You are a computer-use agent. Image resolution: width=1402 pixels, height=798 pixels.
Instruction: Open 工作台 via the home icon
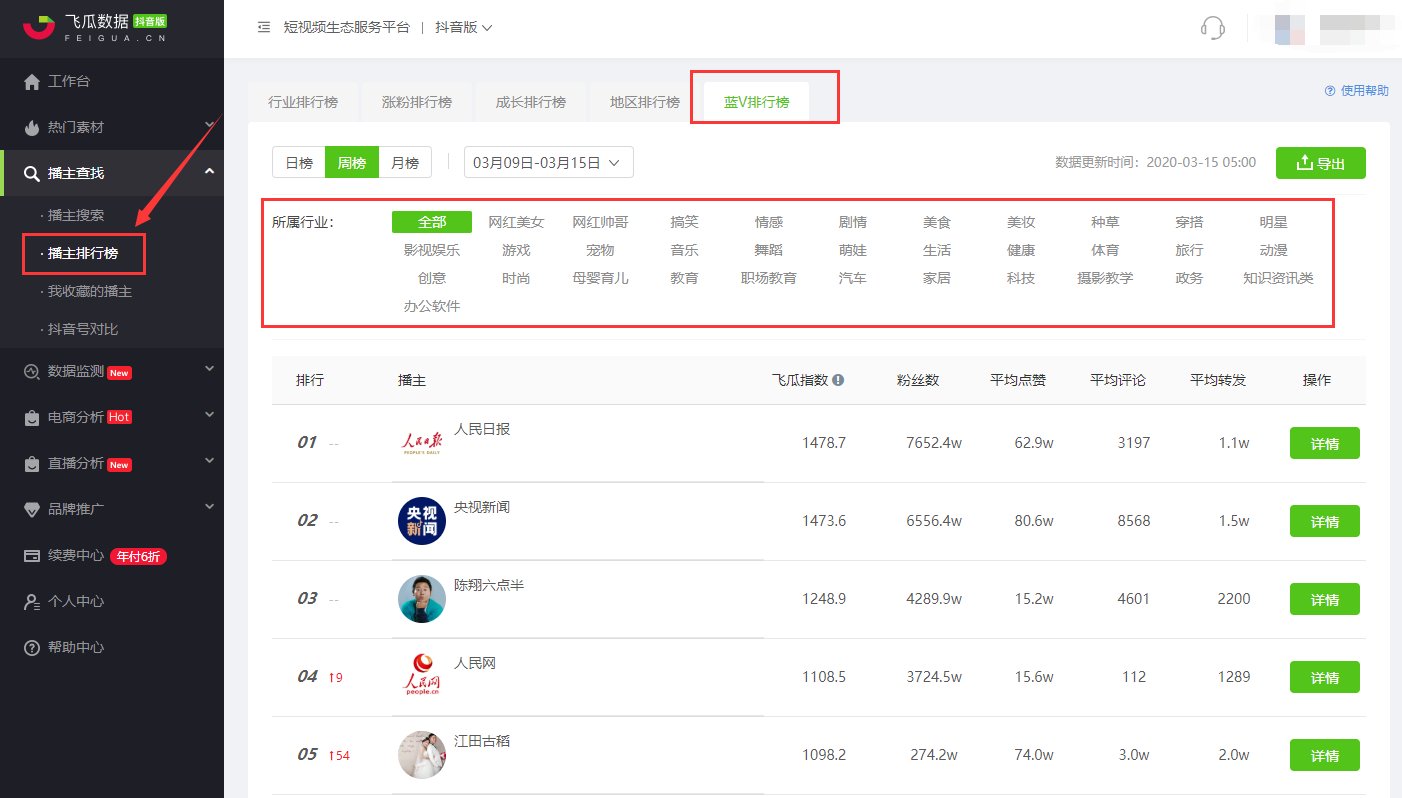32,81
